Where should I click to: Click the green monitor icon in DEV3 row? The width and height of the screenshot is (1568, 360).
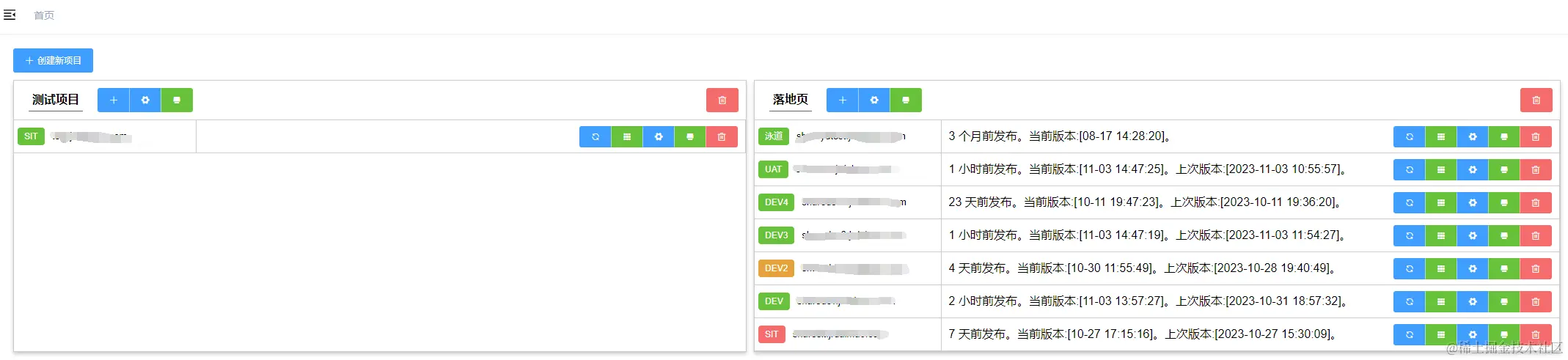pos(1504,236)
